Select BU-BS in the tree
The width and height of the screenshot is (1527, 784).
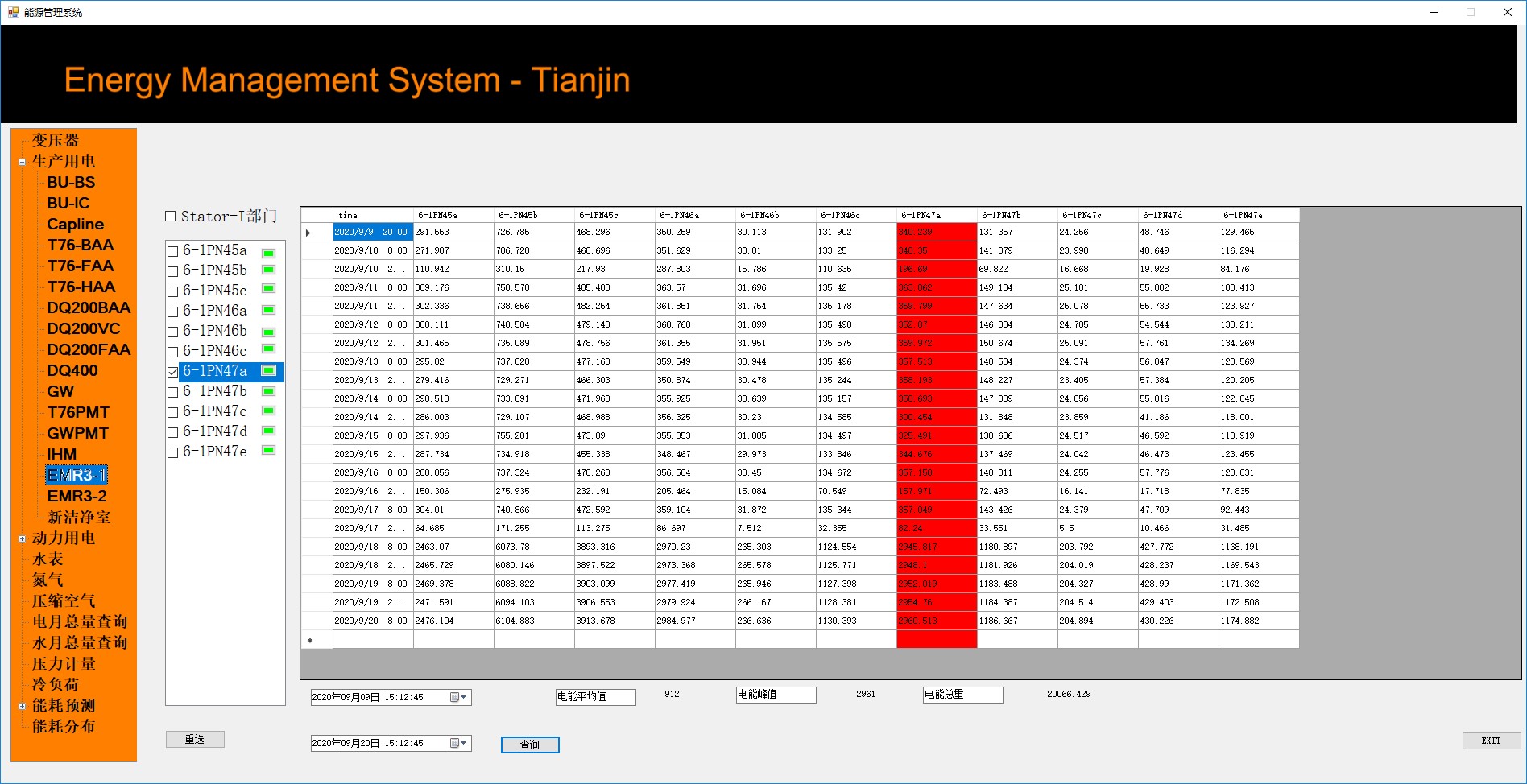click(x=71, y=182)
